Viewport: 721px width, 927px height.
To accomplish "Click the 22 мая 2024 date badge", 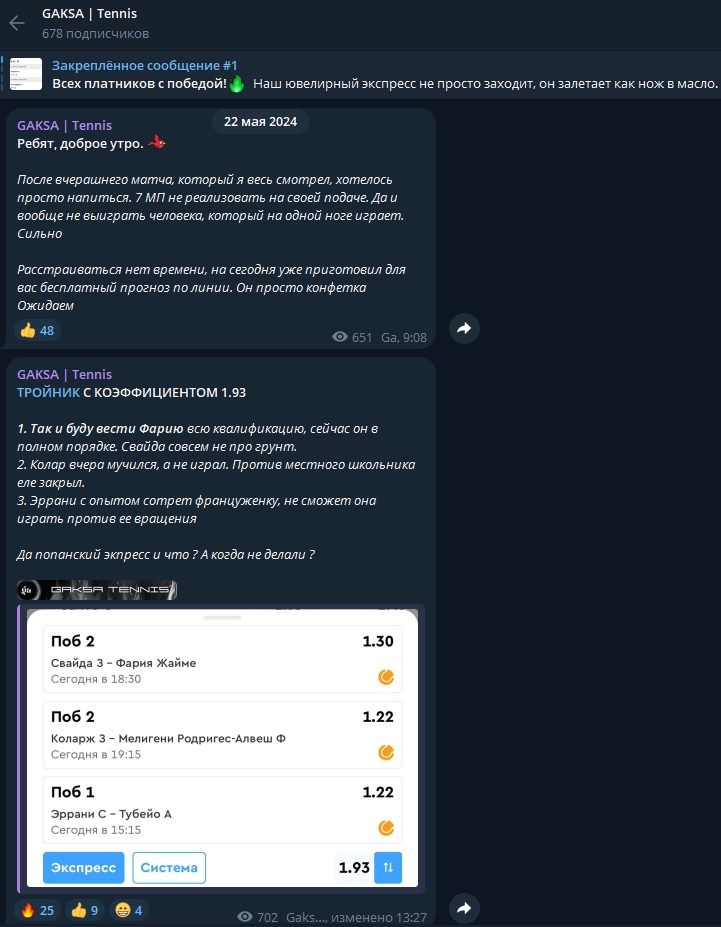I will coord(260,121).
